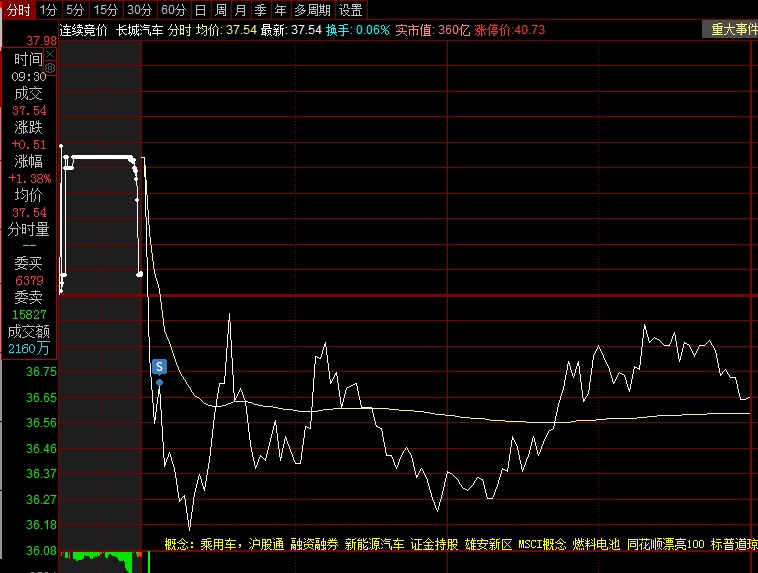Select the 分时 intraday chart tab
The height and width of the screenshot is (573, 758).
[18, 10]
